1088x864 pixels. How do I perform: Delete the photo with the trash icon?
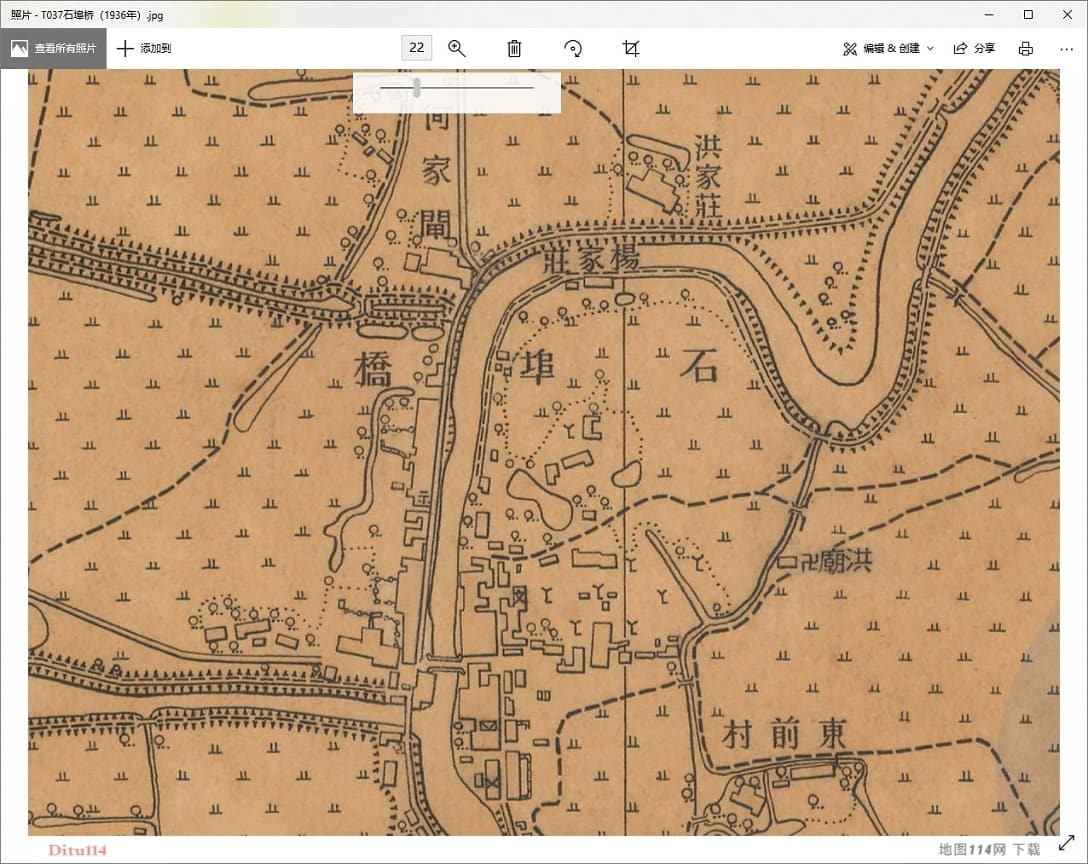[x=514, y=48]
